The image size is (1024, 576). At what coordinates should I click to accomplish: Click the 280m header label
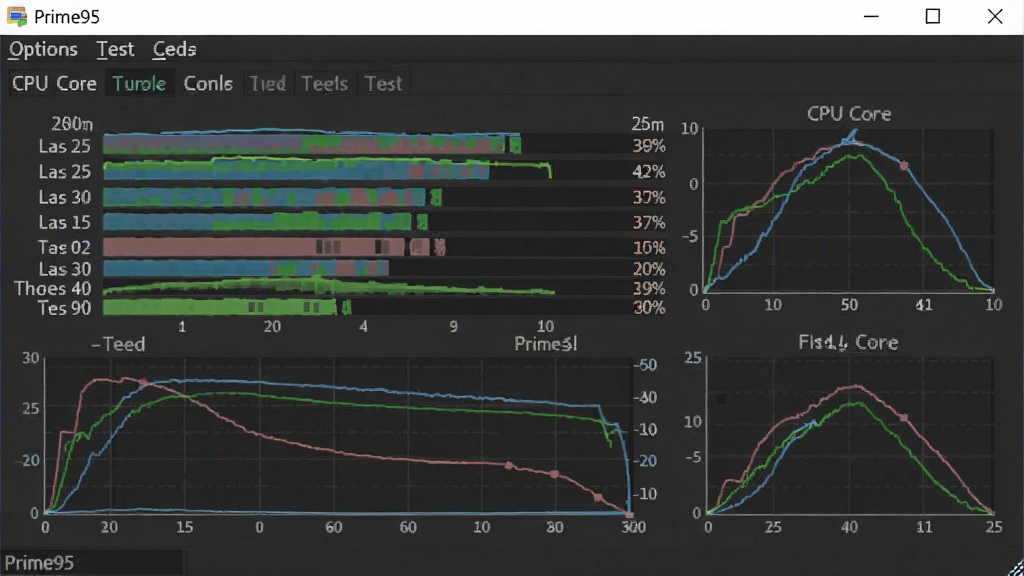pyautogui.click(x=72, y=123)
